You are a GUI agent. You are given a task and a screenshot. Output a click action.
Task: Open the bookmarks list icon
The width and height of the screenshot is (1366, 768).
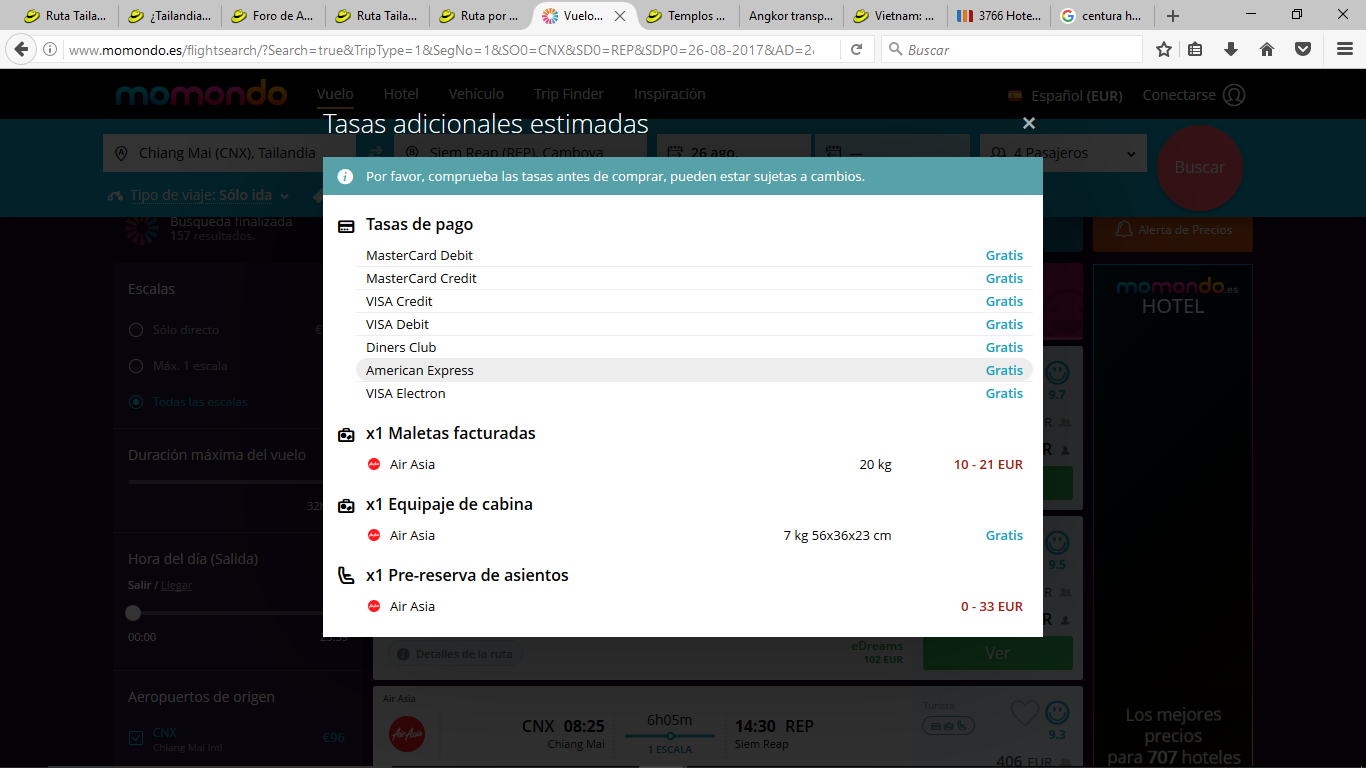tap(1196, 49)
